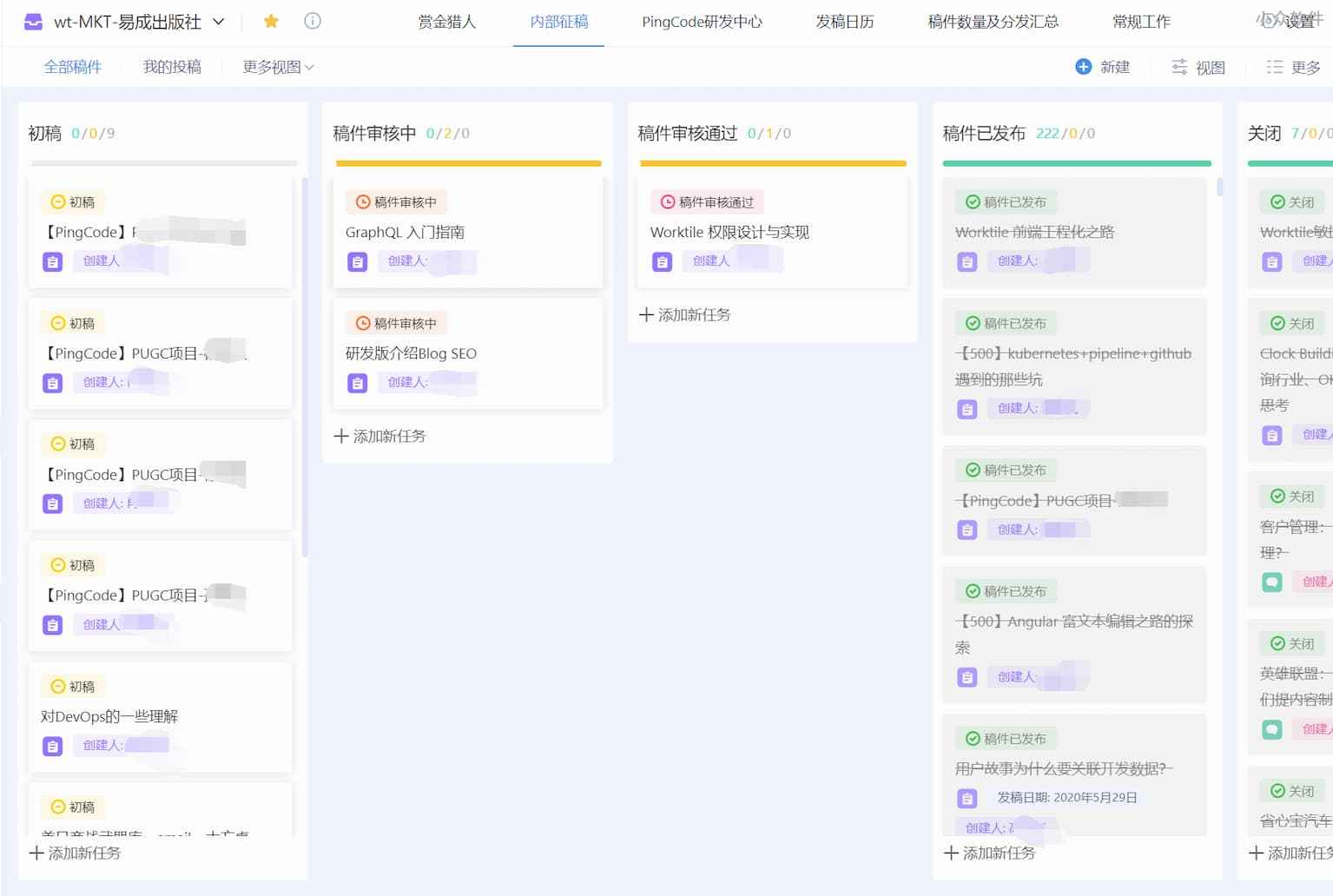1333x896 pixels.
Task: Toggle the favorite star icon
Action: pos(271,21)
